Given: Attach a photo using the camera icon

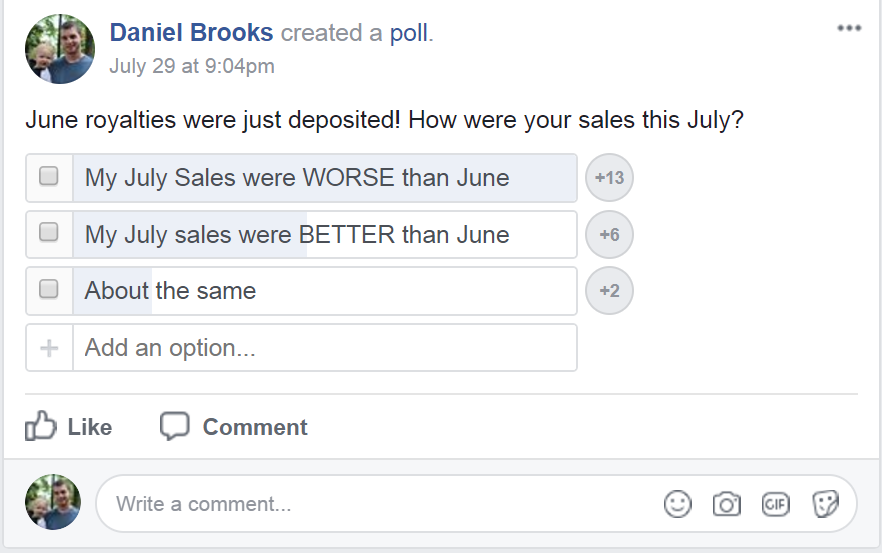Looking at the screenshot, I should tap(727, 503).
